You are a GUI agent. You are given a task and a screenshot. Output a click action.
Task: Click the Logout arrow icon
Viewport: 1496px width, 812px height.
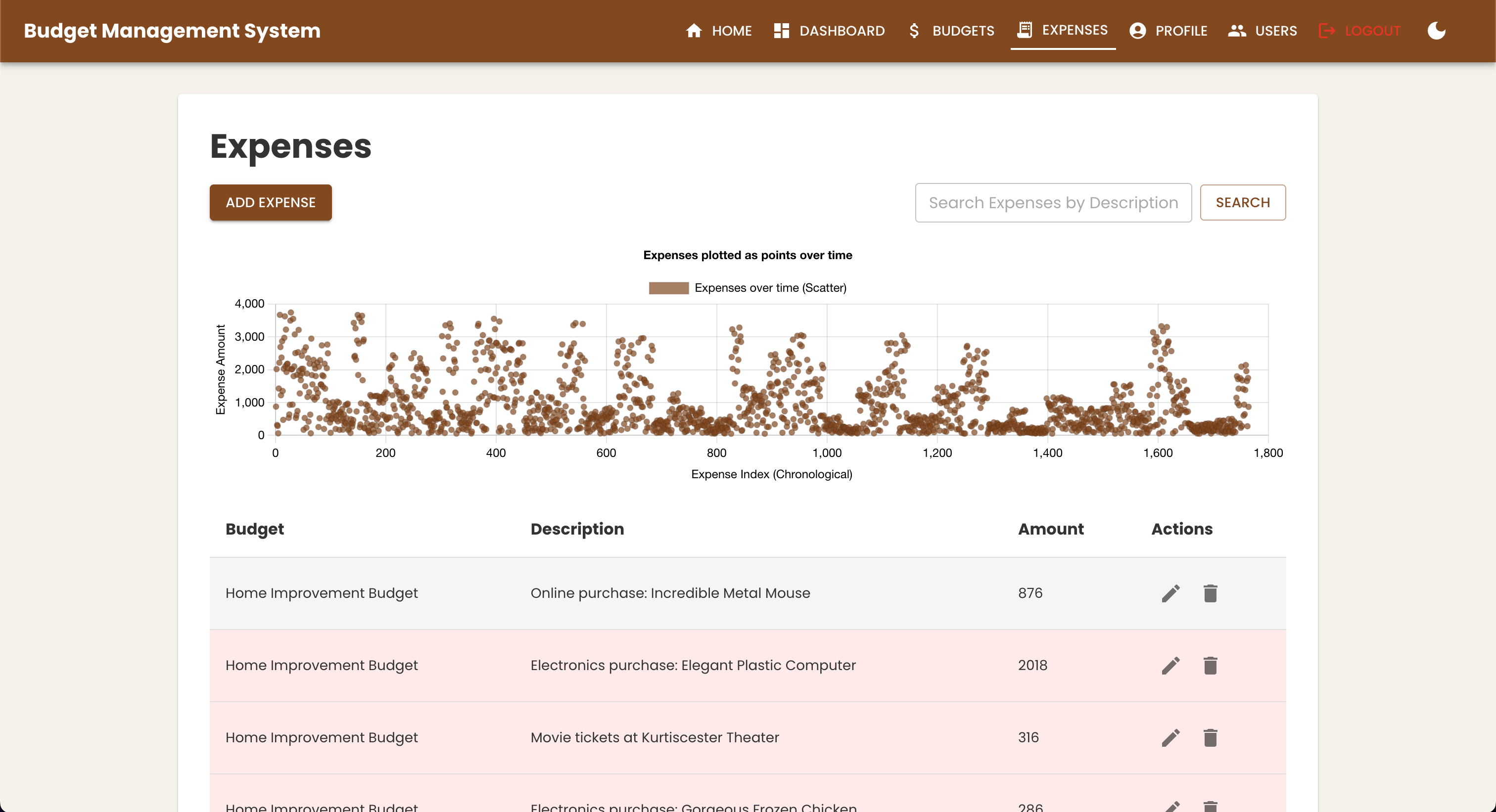pos(1327,30)
